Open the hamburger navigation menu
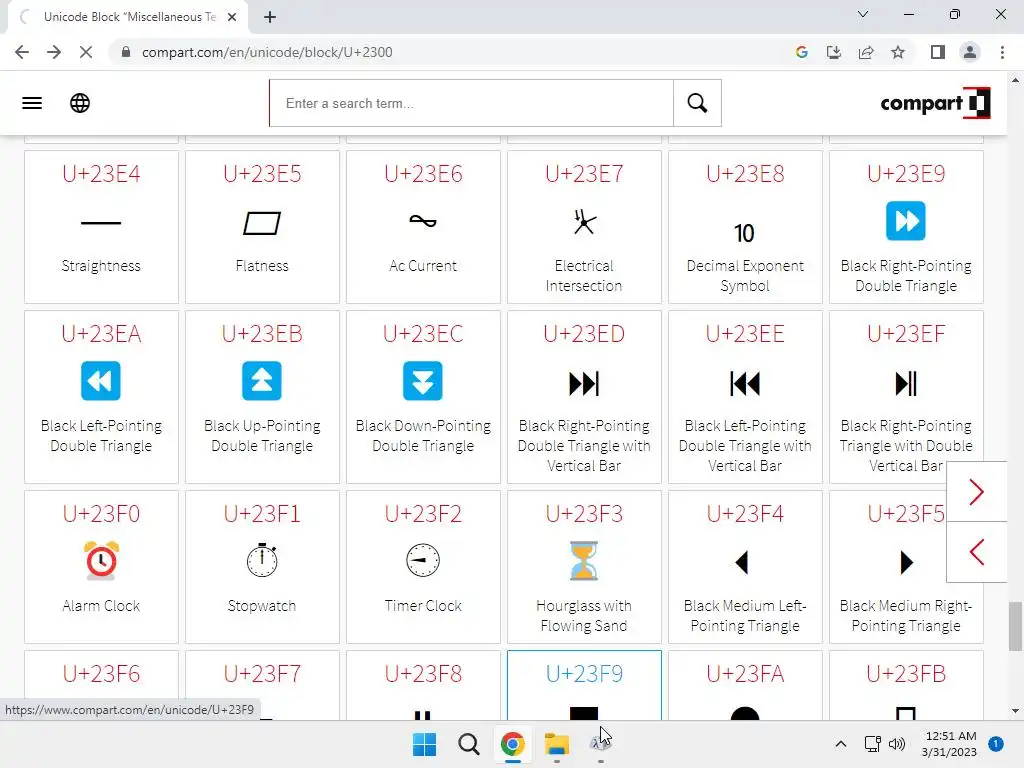The width and height of the screenshot is (1024, 768). [x=32, y=103]
